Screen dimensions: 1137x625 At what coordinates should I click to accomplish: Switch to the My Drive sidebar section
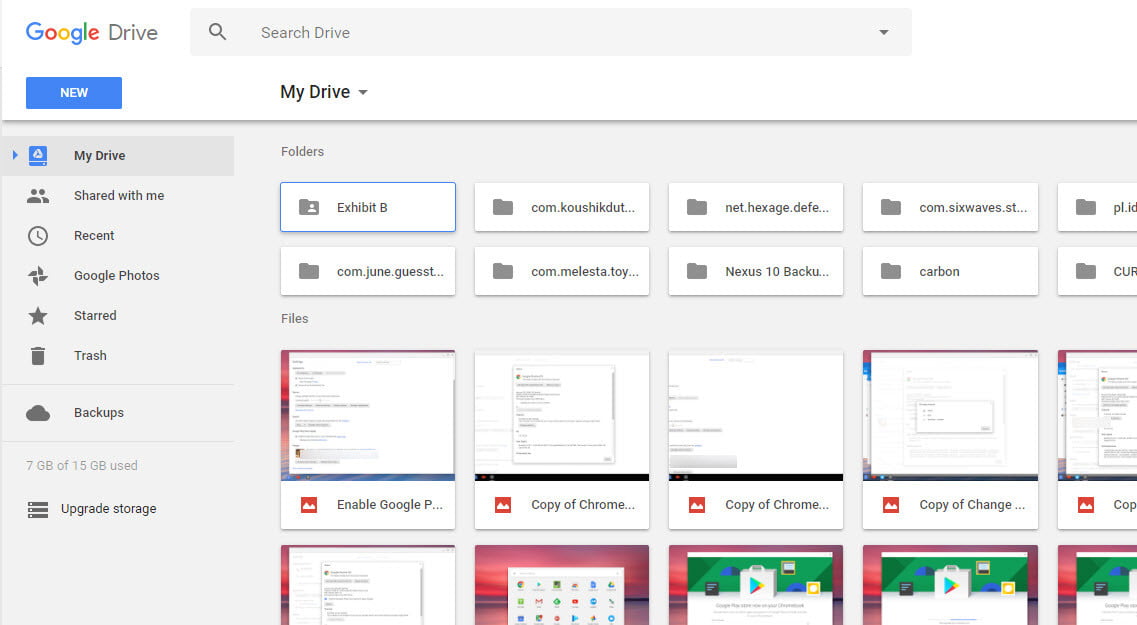pyautogui.click(x=98, y=155)
